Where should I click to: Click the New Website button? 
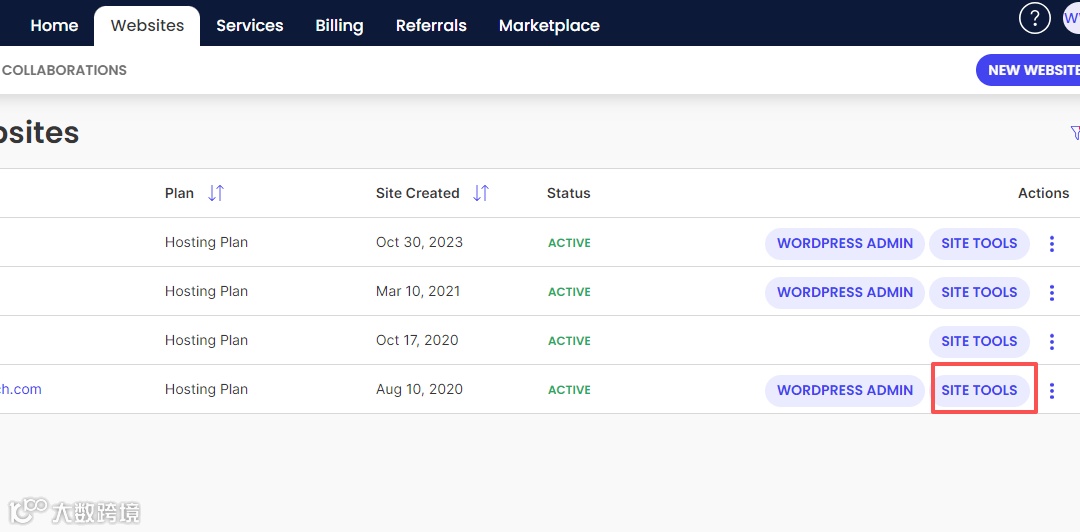(1030, 70)
